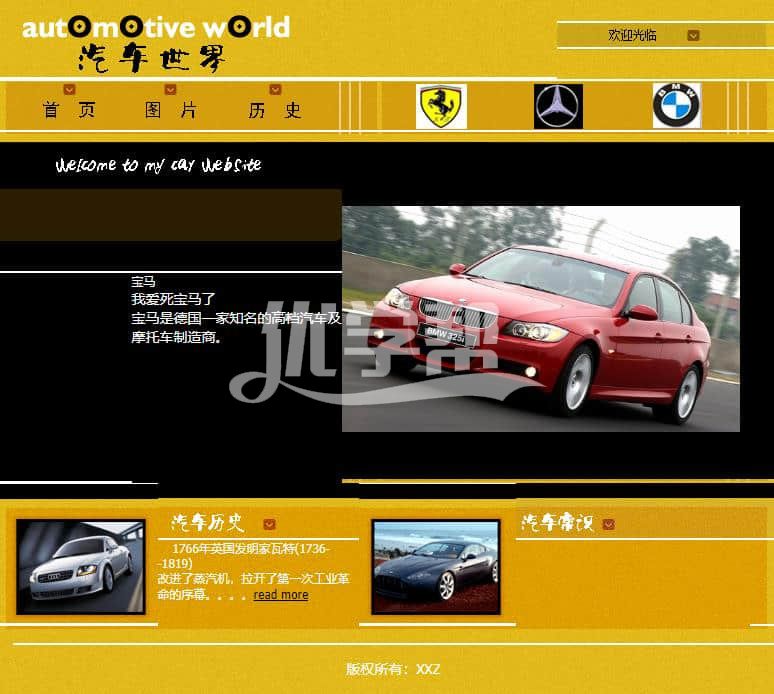Follow the "read more" link

coord(281,595)
